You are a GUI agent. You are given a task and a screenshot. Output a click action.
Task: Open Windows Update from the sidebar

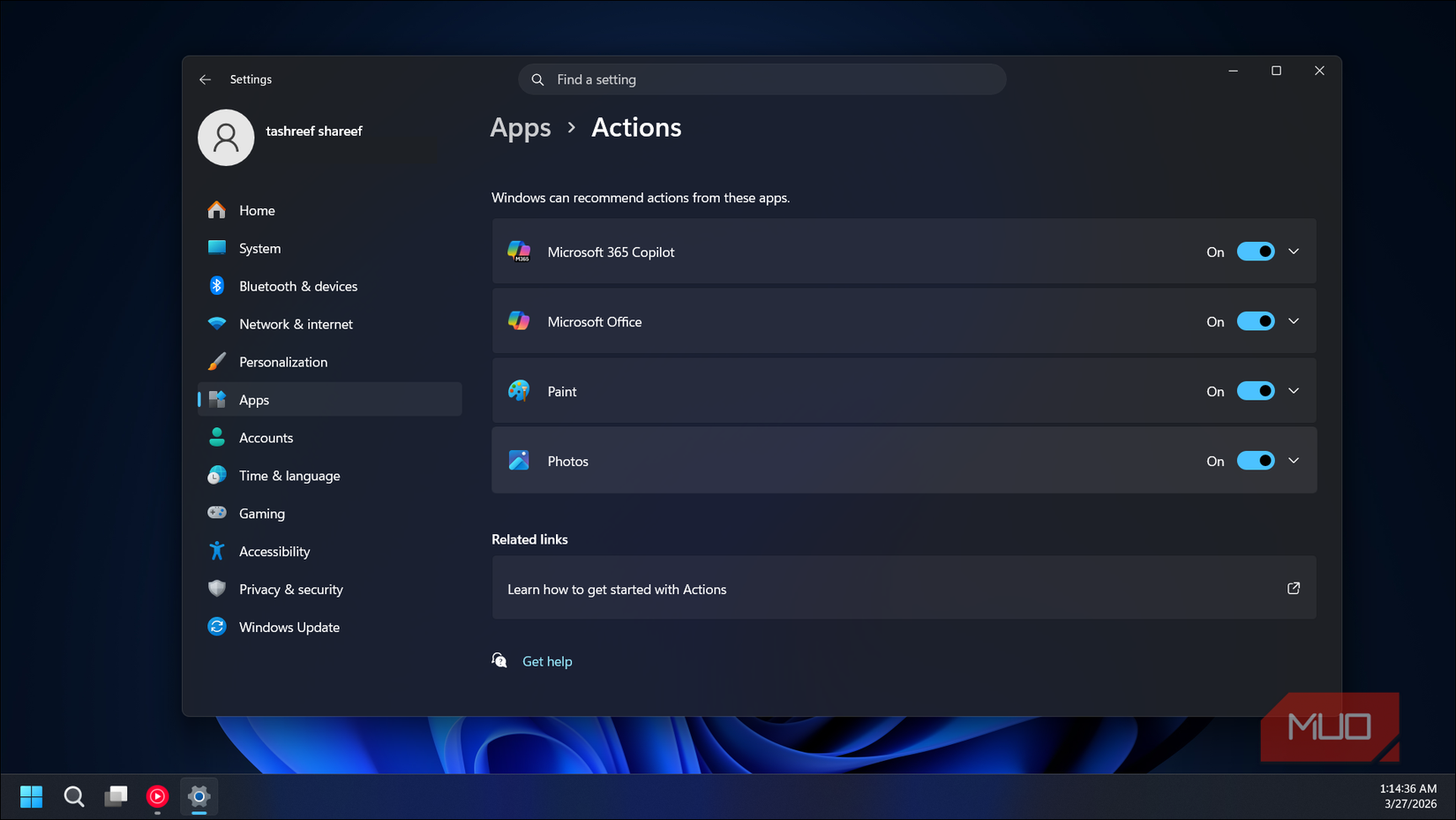coord(289,627)
